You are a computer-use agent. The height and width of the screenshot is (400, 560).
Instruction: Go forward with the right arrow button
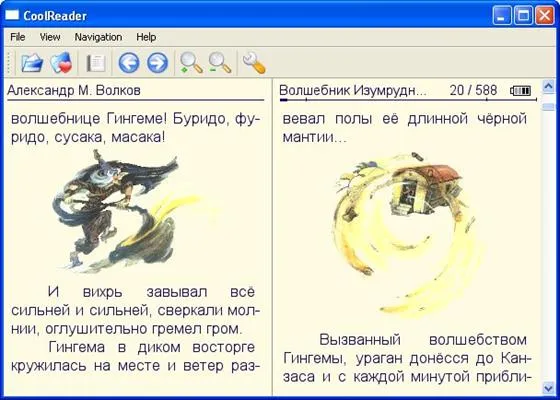(x=158, y=63)
